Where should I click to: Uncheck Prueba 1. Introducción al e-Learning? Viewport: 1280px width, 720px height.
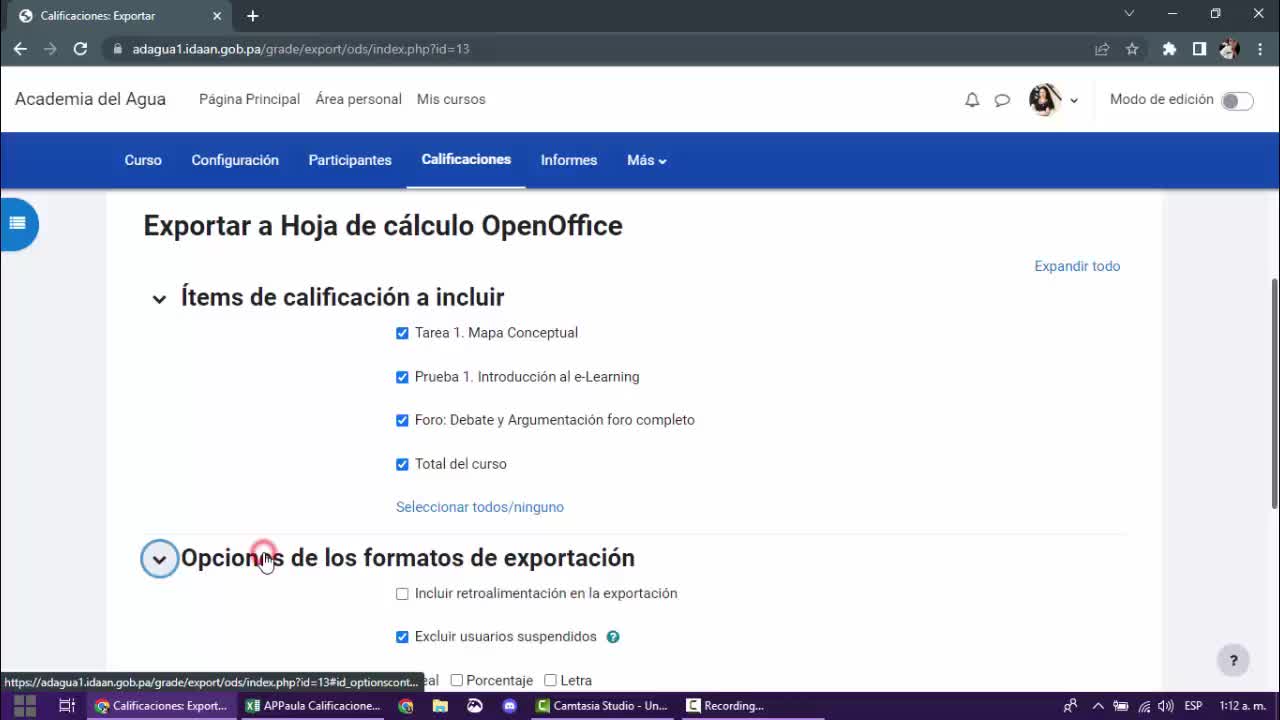pos(402,377)
